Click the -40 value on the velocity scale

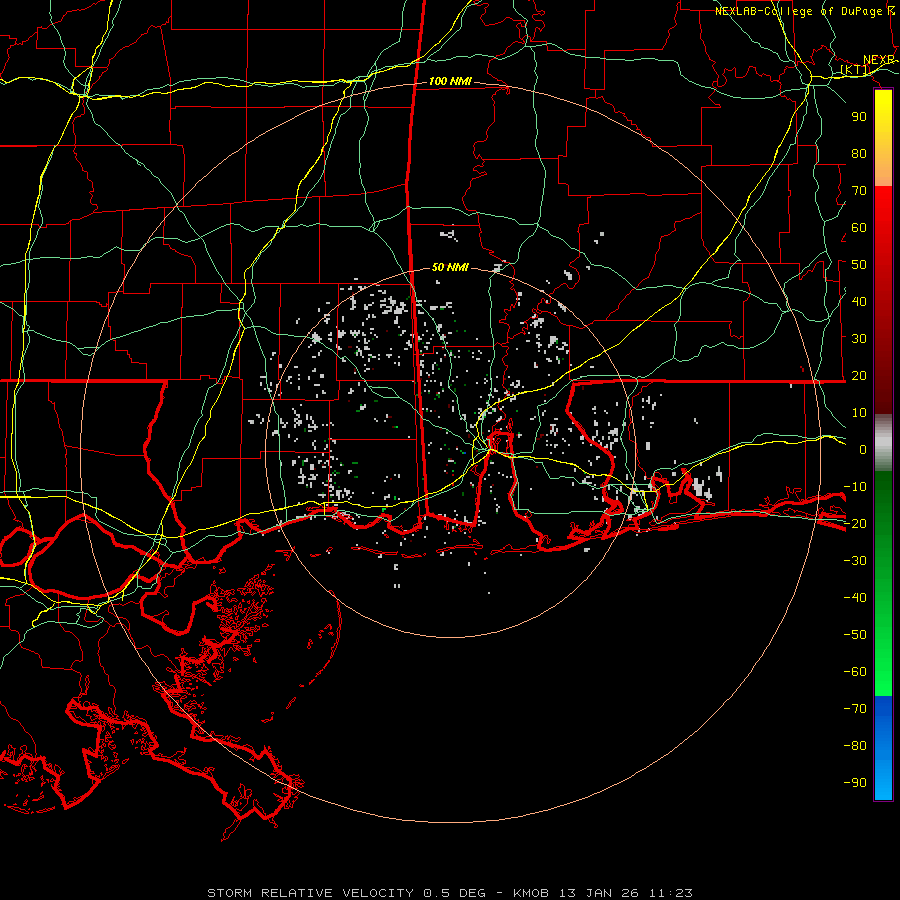(x=855, y=598)
